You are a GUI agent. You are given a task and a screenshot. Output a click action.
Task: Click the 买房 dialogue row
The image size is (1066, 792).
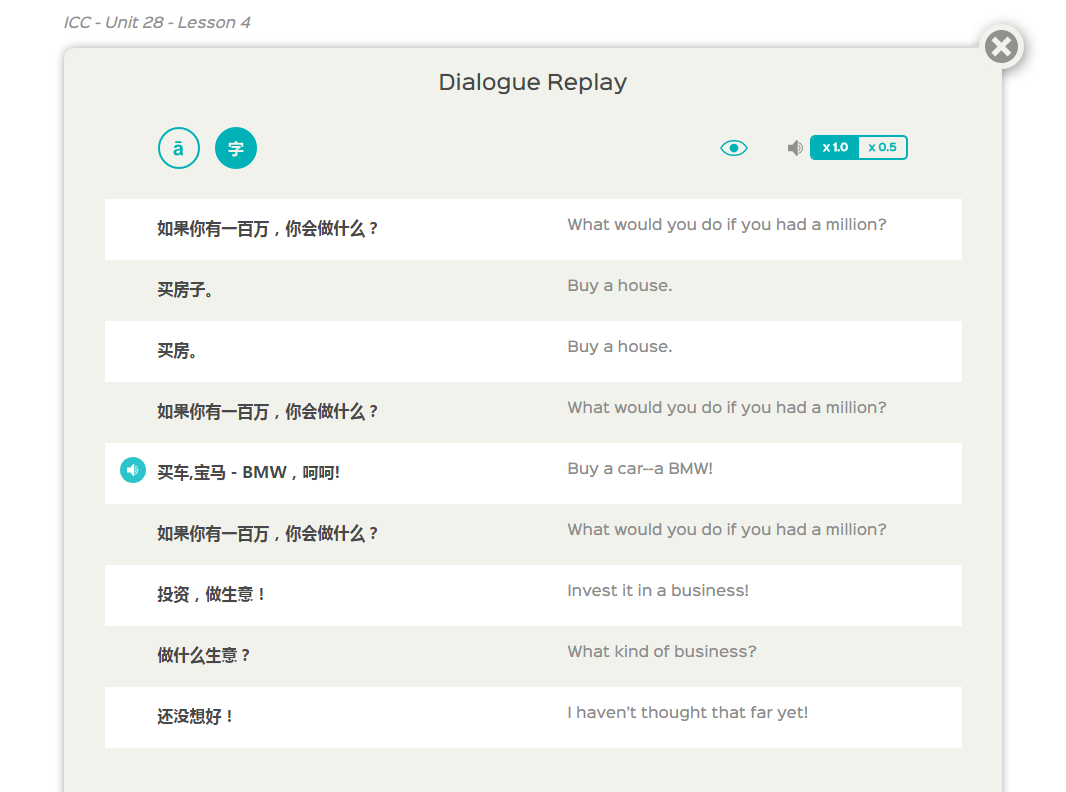pyautogui.click(x=177, y=351)
